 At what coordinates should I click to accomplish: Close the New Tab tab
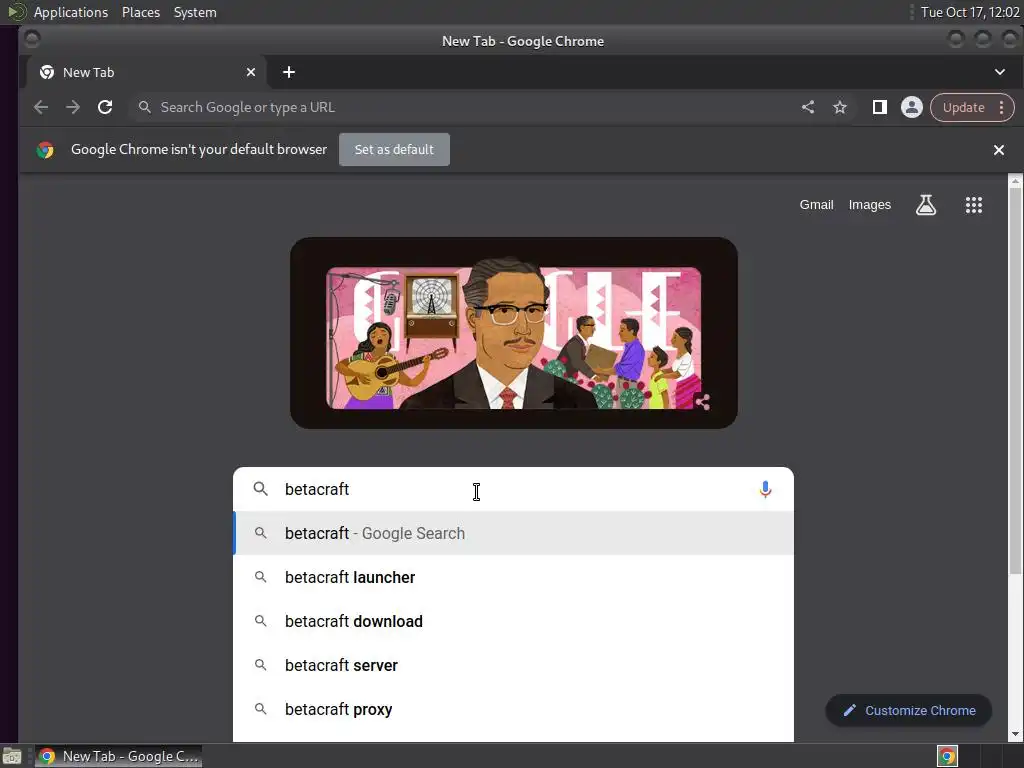pyautogui.click(x=251, y=72)
